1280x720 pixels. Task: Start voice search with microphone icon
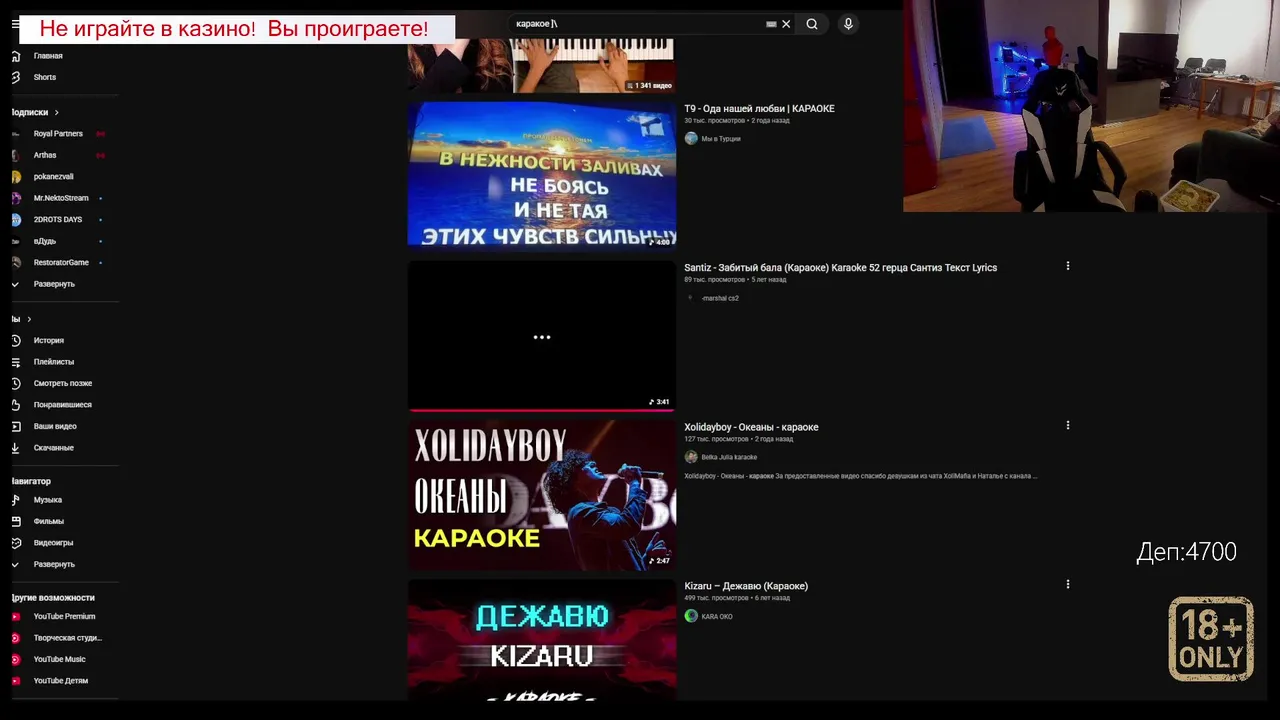(x=848, y=24)
